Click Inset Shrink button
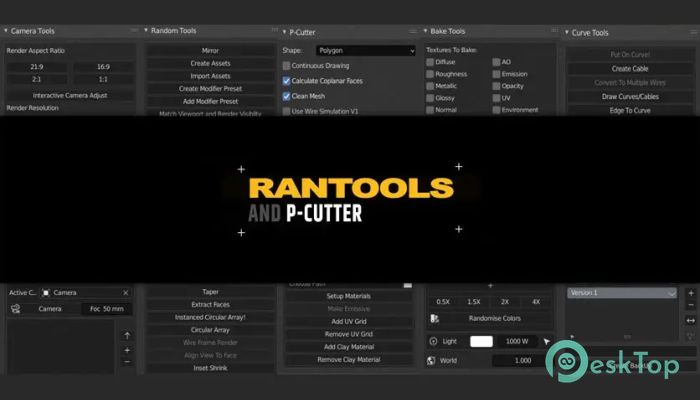Viewport: 700px width, 400px height. [210, 368]
